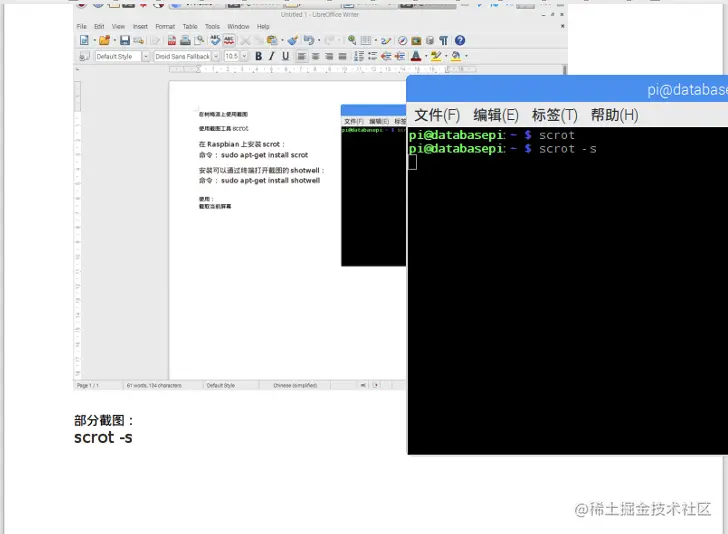728x534 pixels.
Task: Open Styles and Formatting window
Action: 84,56
